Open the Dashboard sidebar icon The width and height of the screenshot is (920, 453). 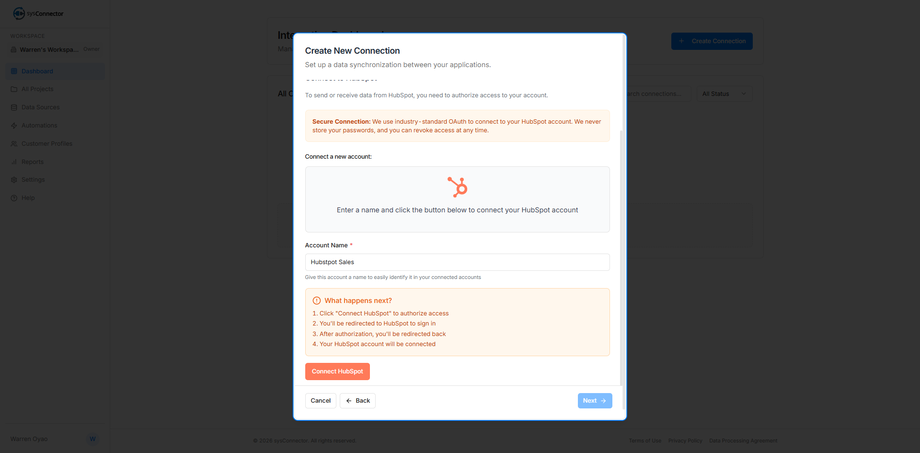14,71
